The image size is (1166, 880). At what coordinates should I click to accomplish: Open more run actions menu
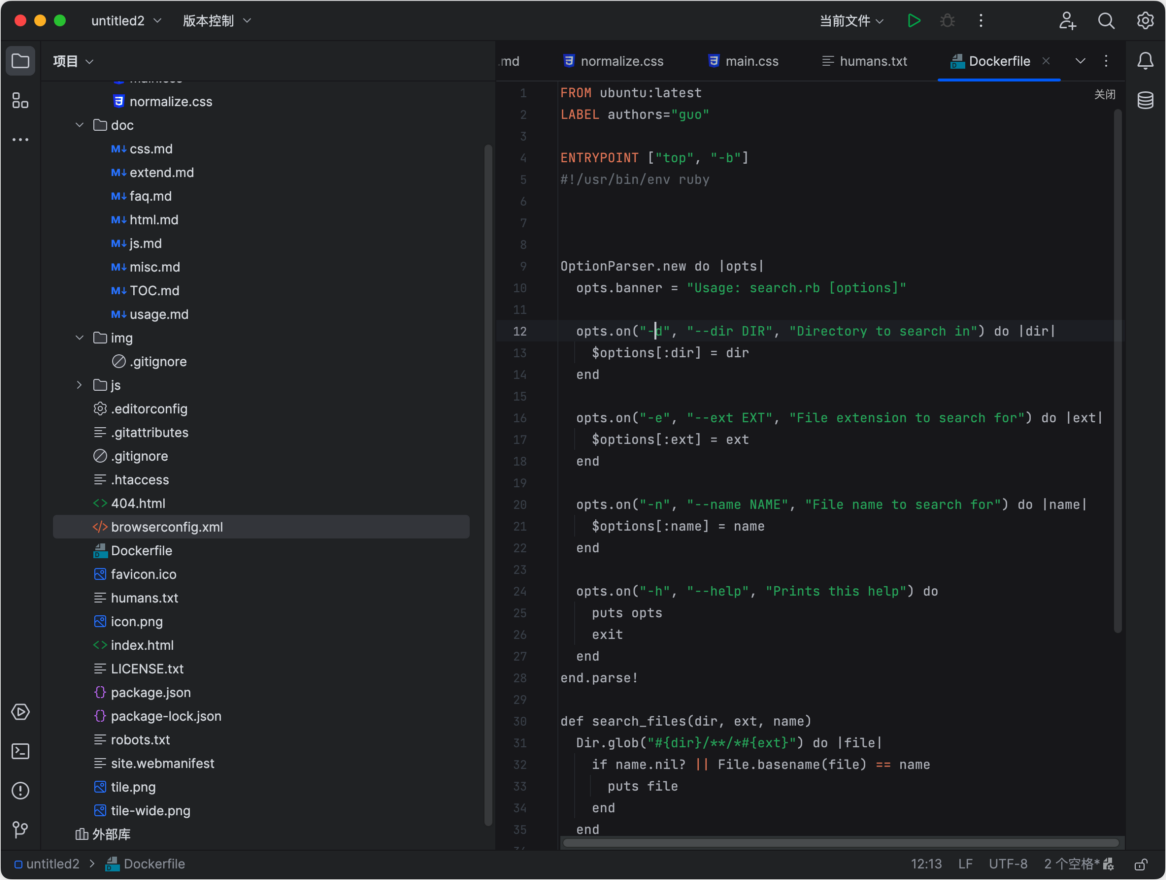coord(981,21)
